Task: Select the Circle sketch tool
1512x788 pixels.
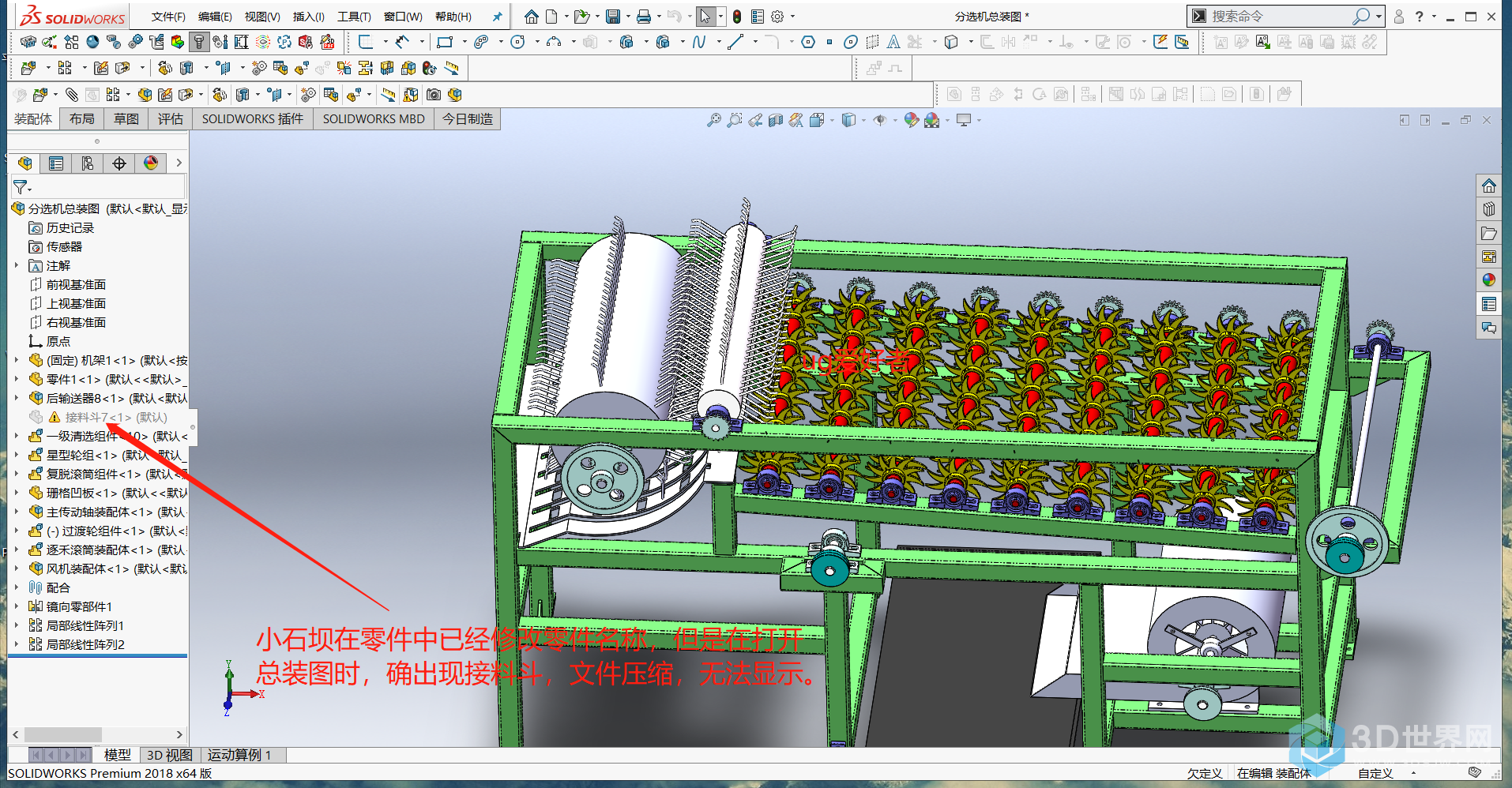Action: pos(517,43)
